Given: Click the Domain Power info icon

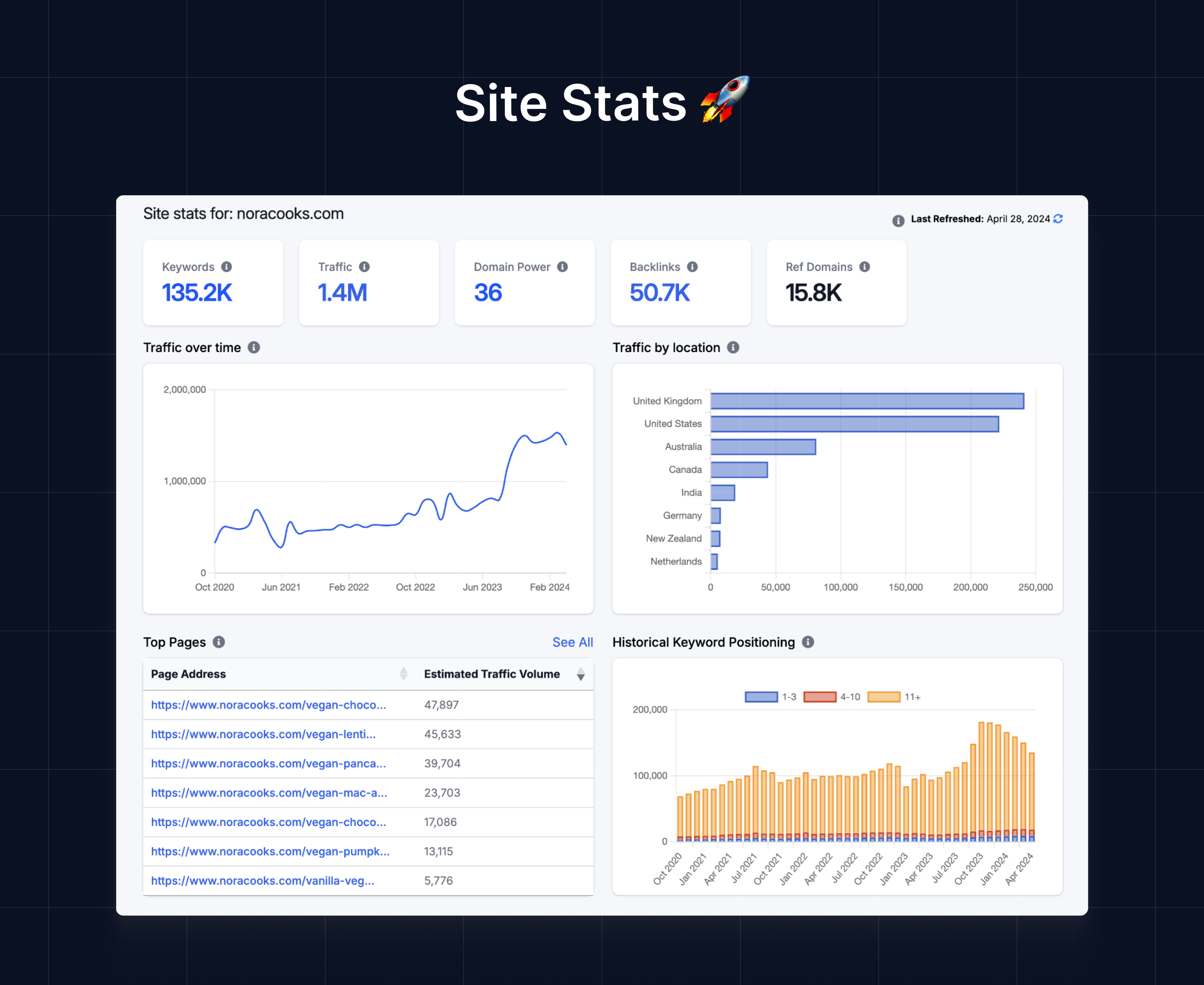Looking at the screenshot, I should [563, 267].
